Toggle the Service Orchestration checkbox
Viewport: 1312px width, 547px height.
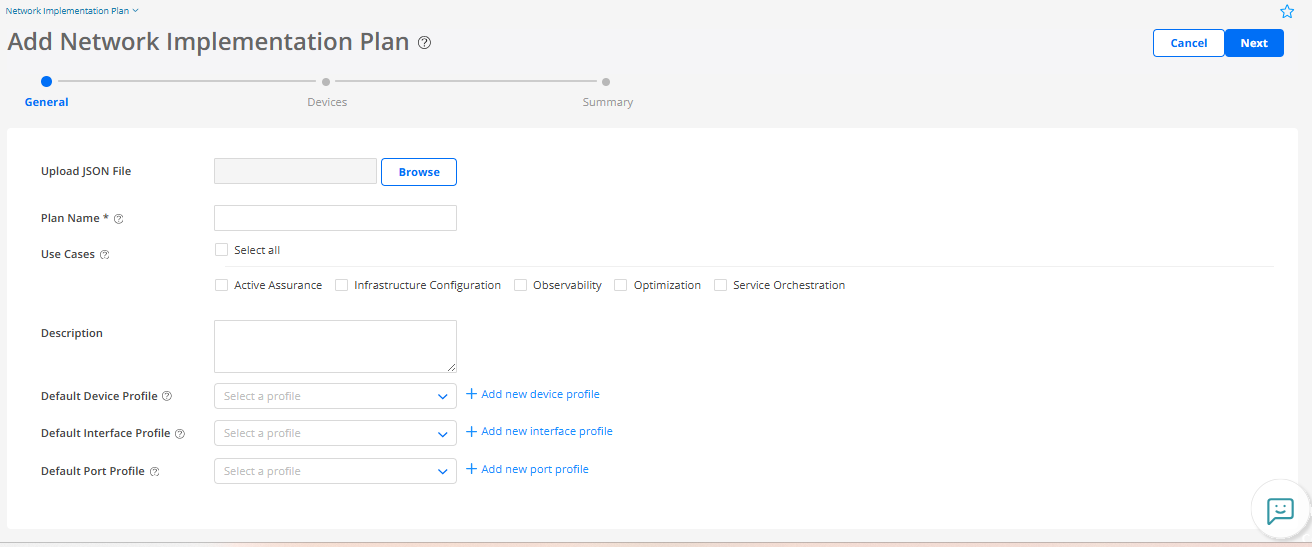coord(720,285)
